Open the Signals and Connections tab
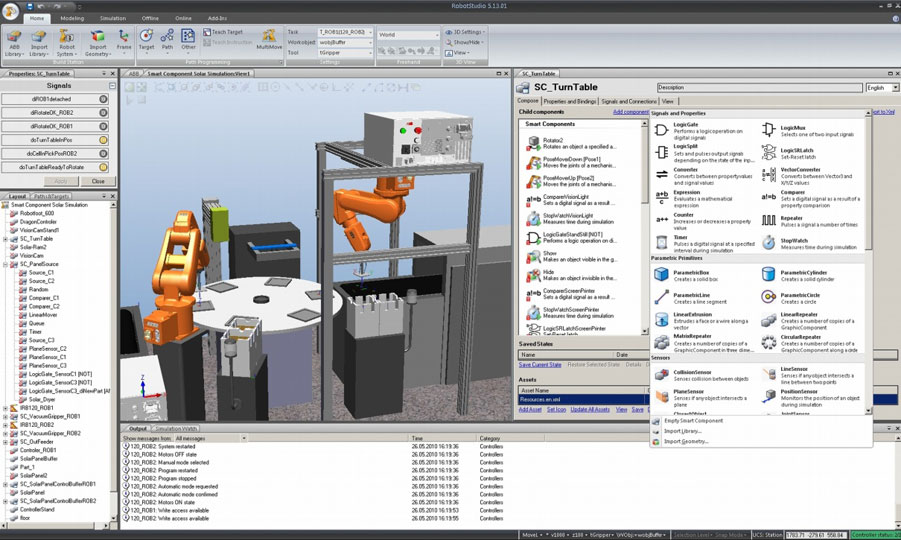This screenshot has width=901, height=540. [x=629, y=102]
